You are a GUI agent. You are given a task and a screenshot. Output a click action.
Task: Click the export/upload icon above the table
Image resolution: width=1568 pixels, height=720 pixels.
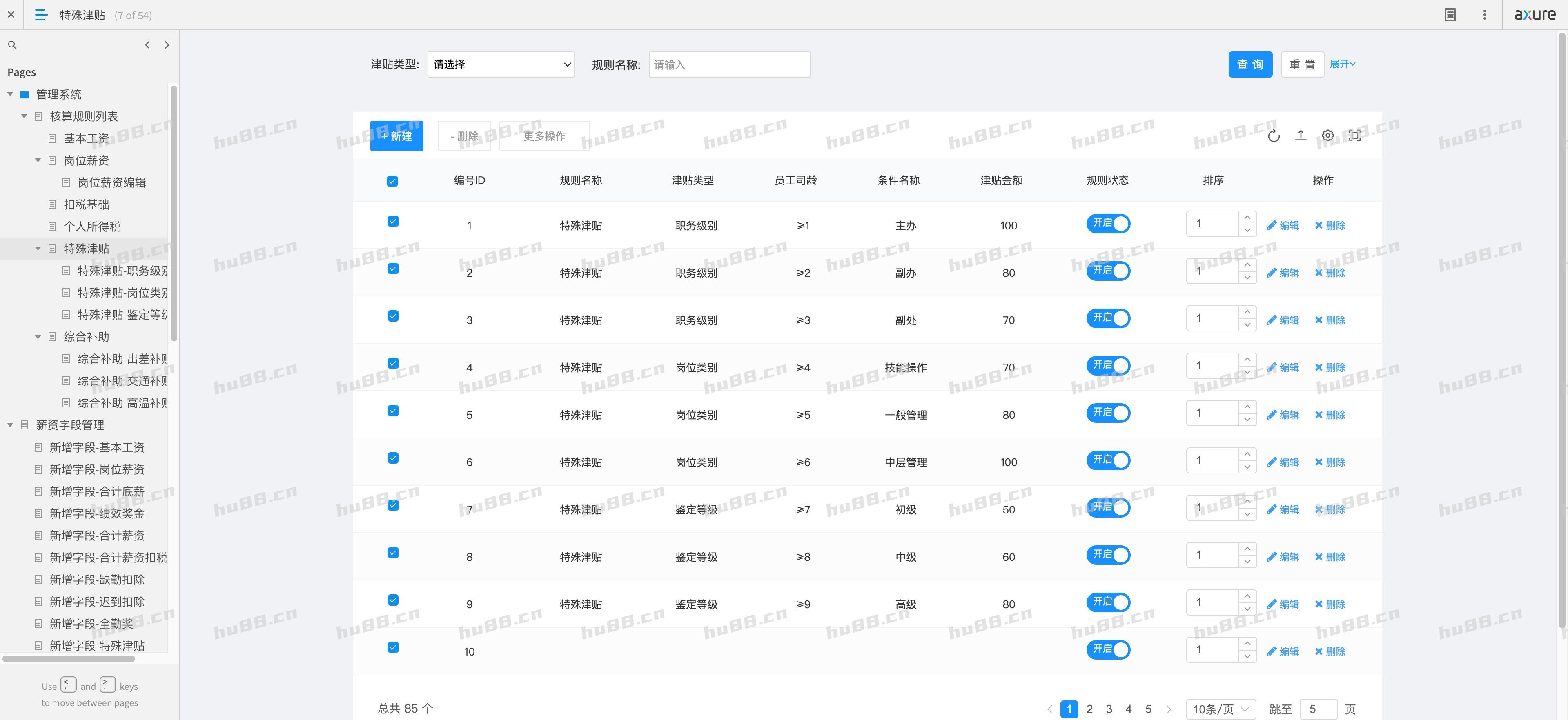pyautogui.click(x=1301, y=136)
